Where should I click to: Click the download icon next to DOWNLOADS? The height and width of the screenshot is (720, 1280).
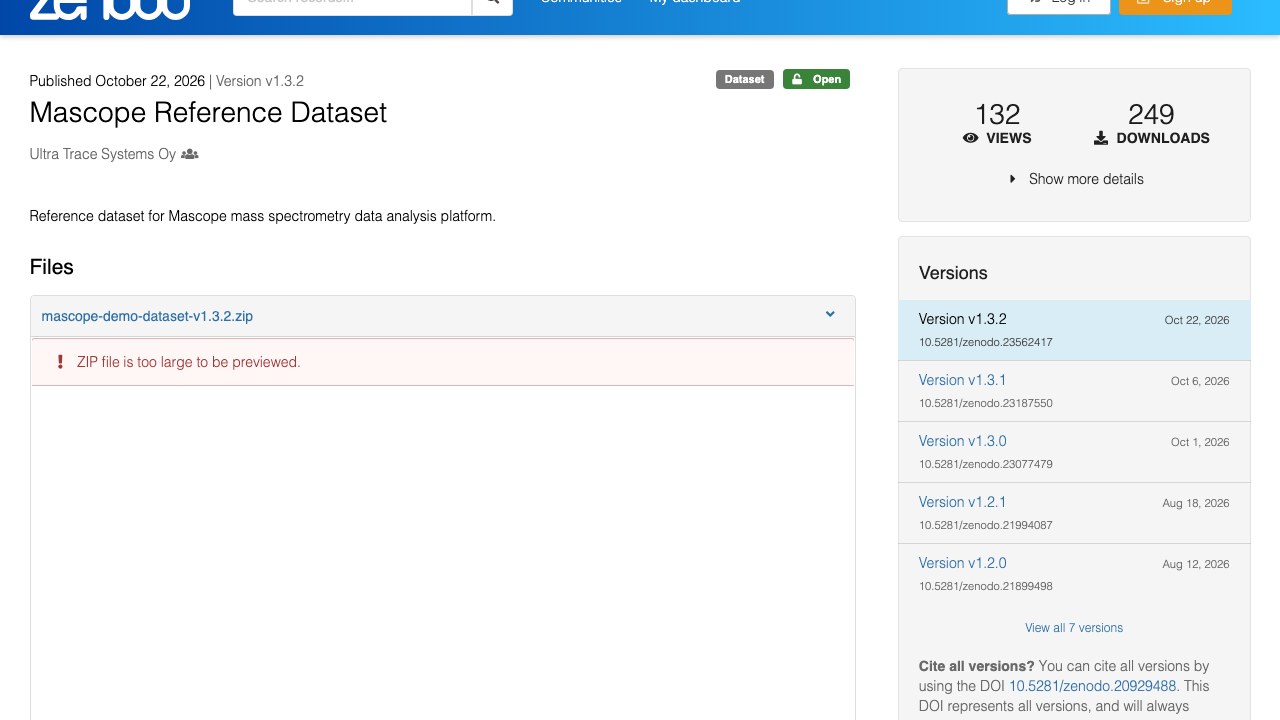point(1101,138)
